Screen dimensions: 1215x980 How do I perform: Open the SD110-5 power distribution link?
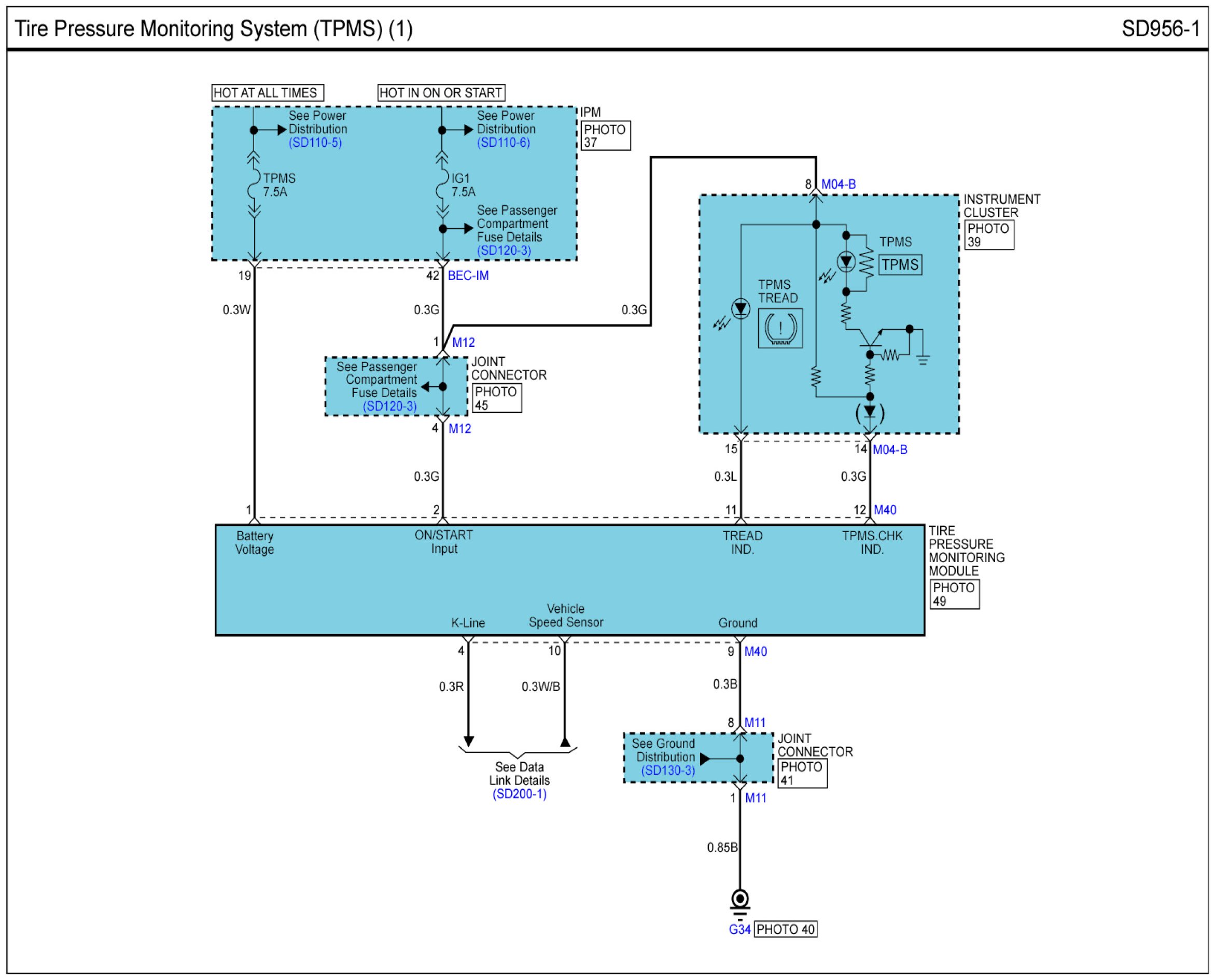pos(315,143)
